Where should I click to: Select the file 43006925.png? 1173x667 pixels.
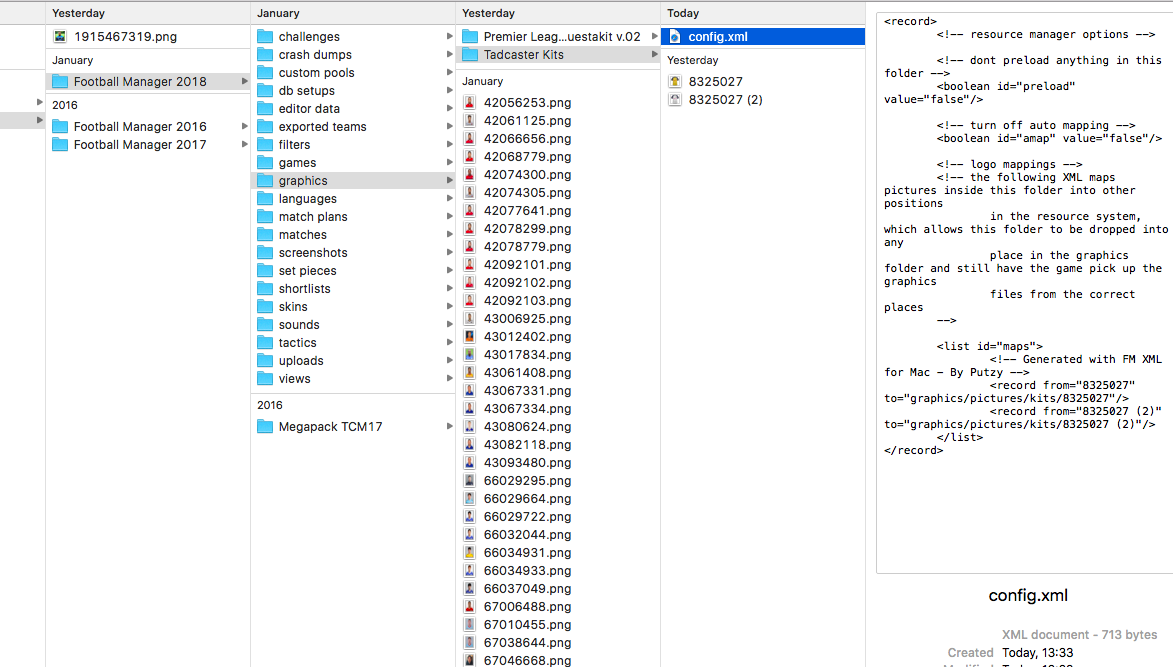(527, 319)
